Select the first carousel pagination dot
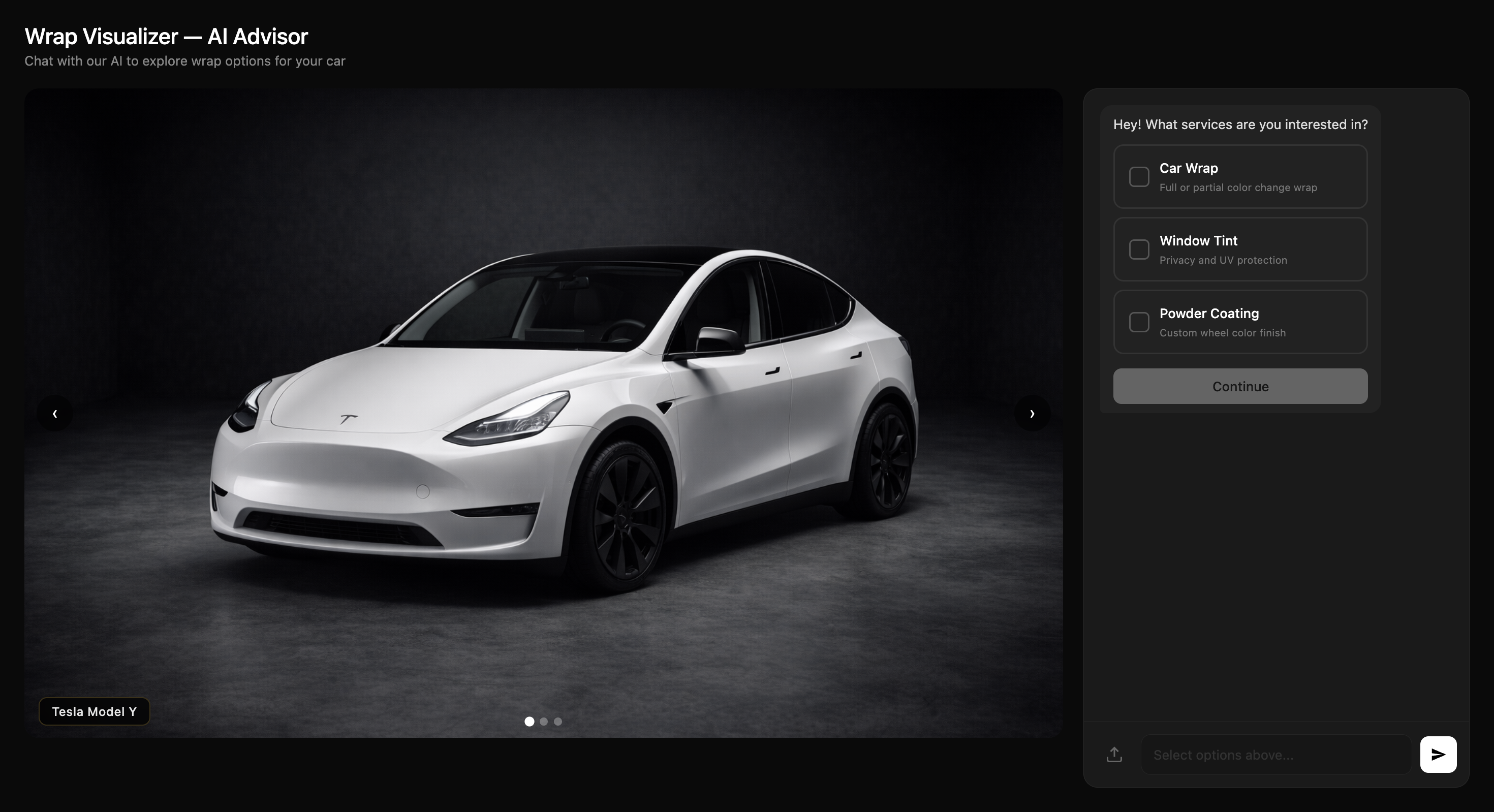Image resolution: width=1494 pixels, height=812 pixels. (529, 721)
